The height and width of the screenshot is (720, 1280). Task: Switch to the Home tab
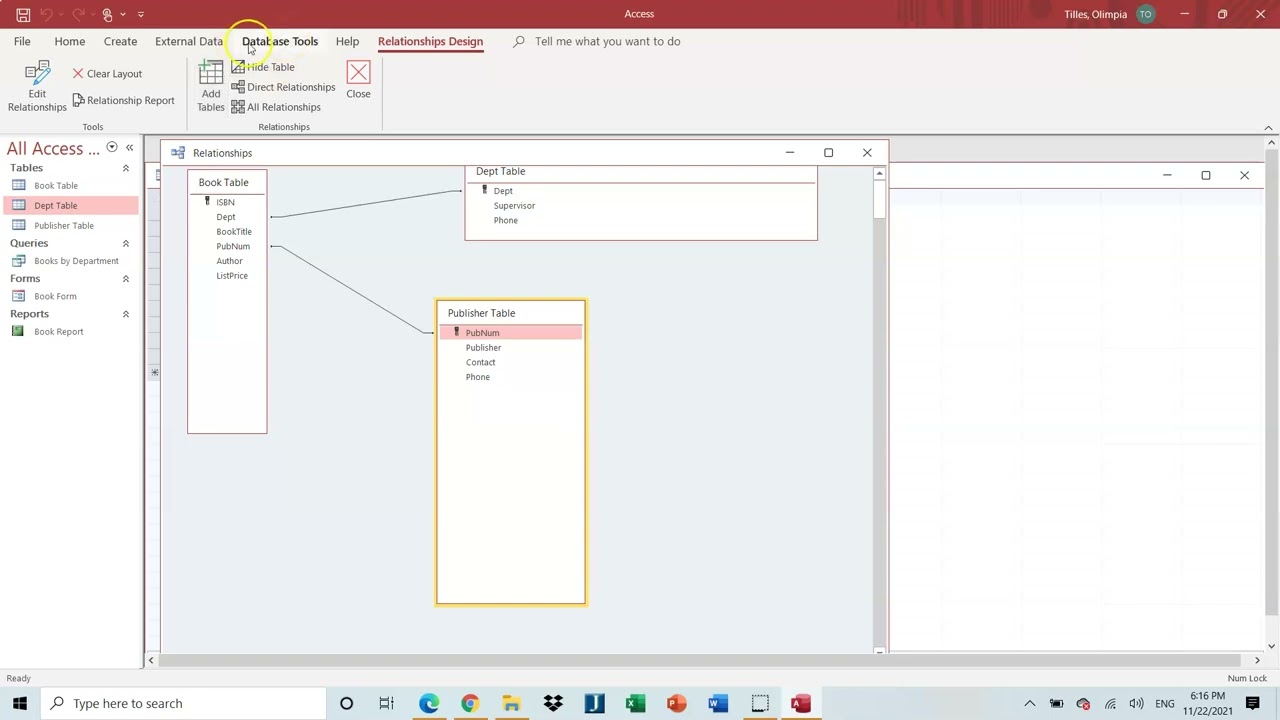(70, 41)
